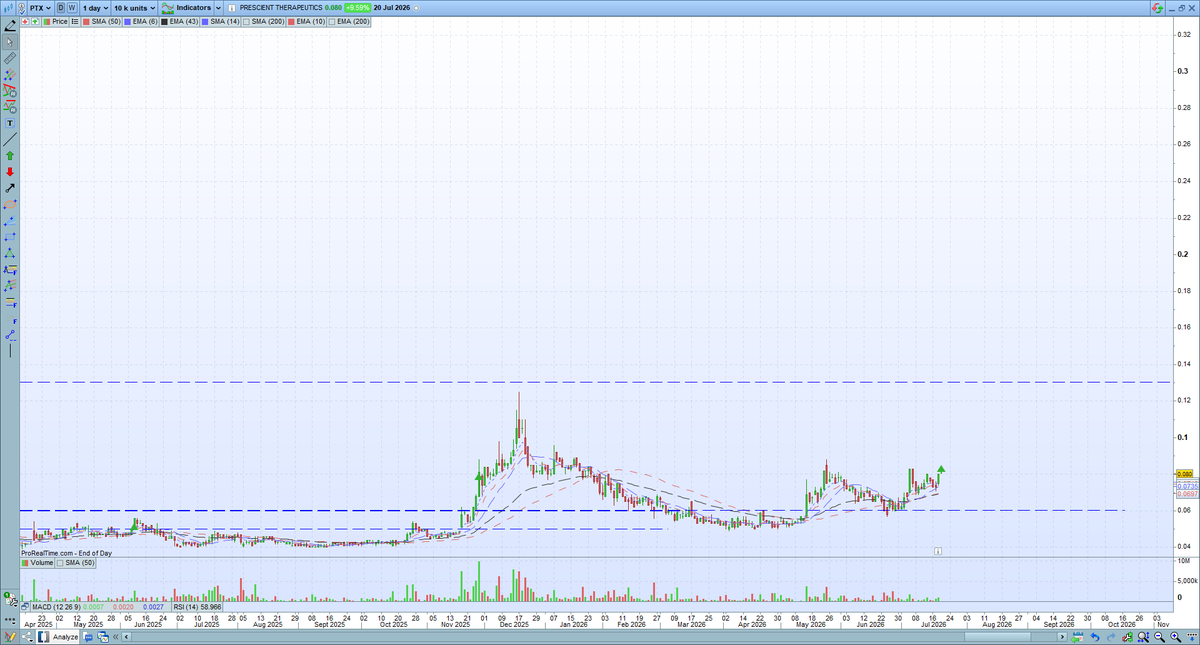This screenshot has height=645, width=1200.
Task: Select the ruler measurement tool
Action: [10, 58]
